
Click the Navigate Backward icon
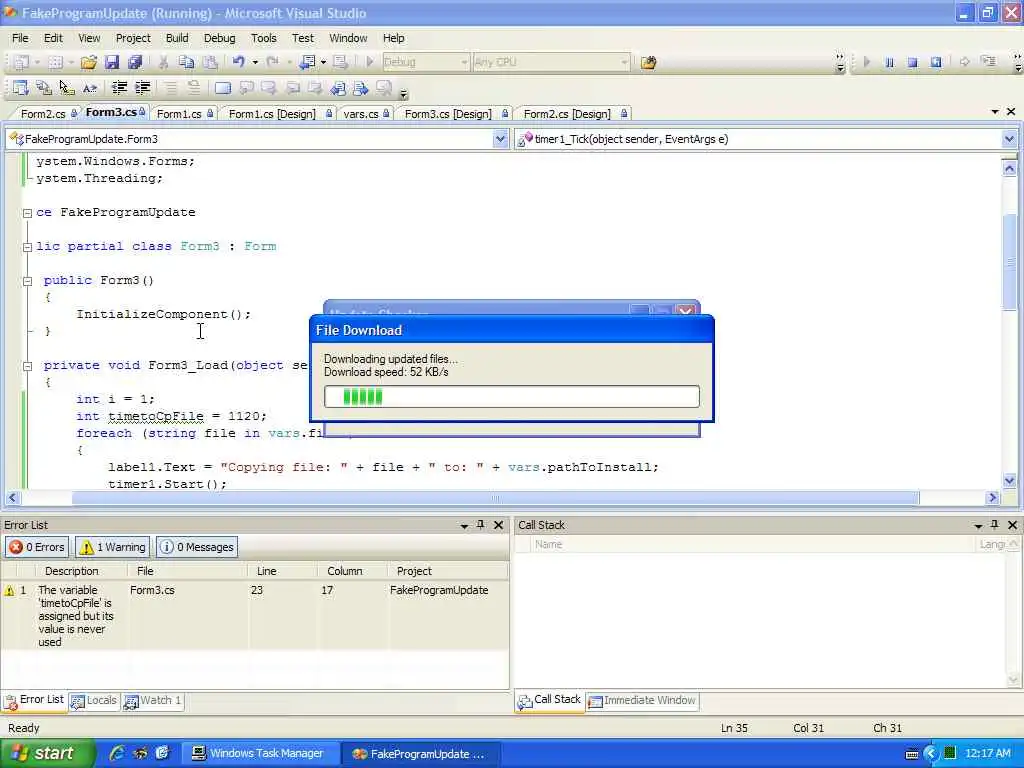[x=307, y=62]
